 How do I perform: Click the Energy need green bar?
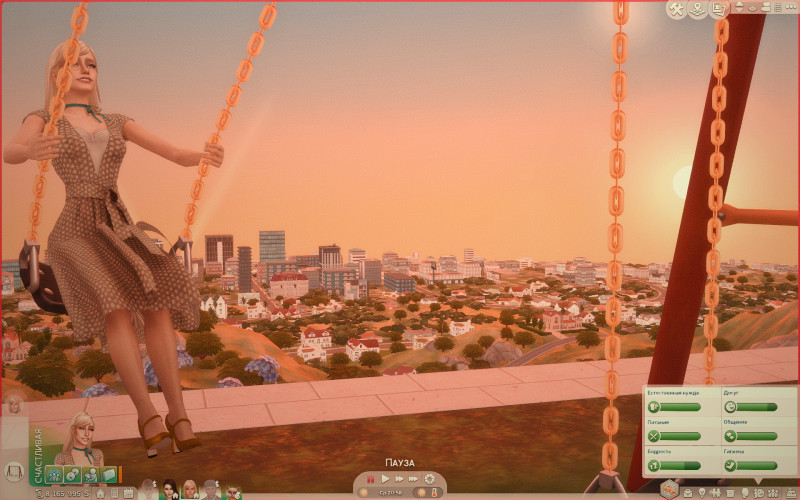pyautogui.click(x=681, y=465)
